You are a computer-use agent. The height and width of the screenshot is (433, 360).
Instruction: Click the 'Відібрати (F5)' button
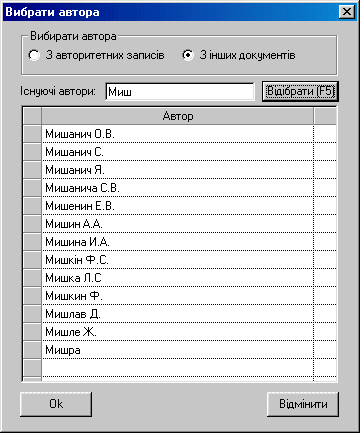300,91
